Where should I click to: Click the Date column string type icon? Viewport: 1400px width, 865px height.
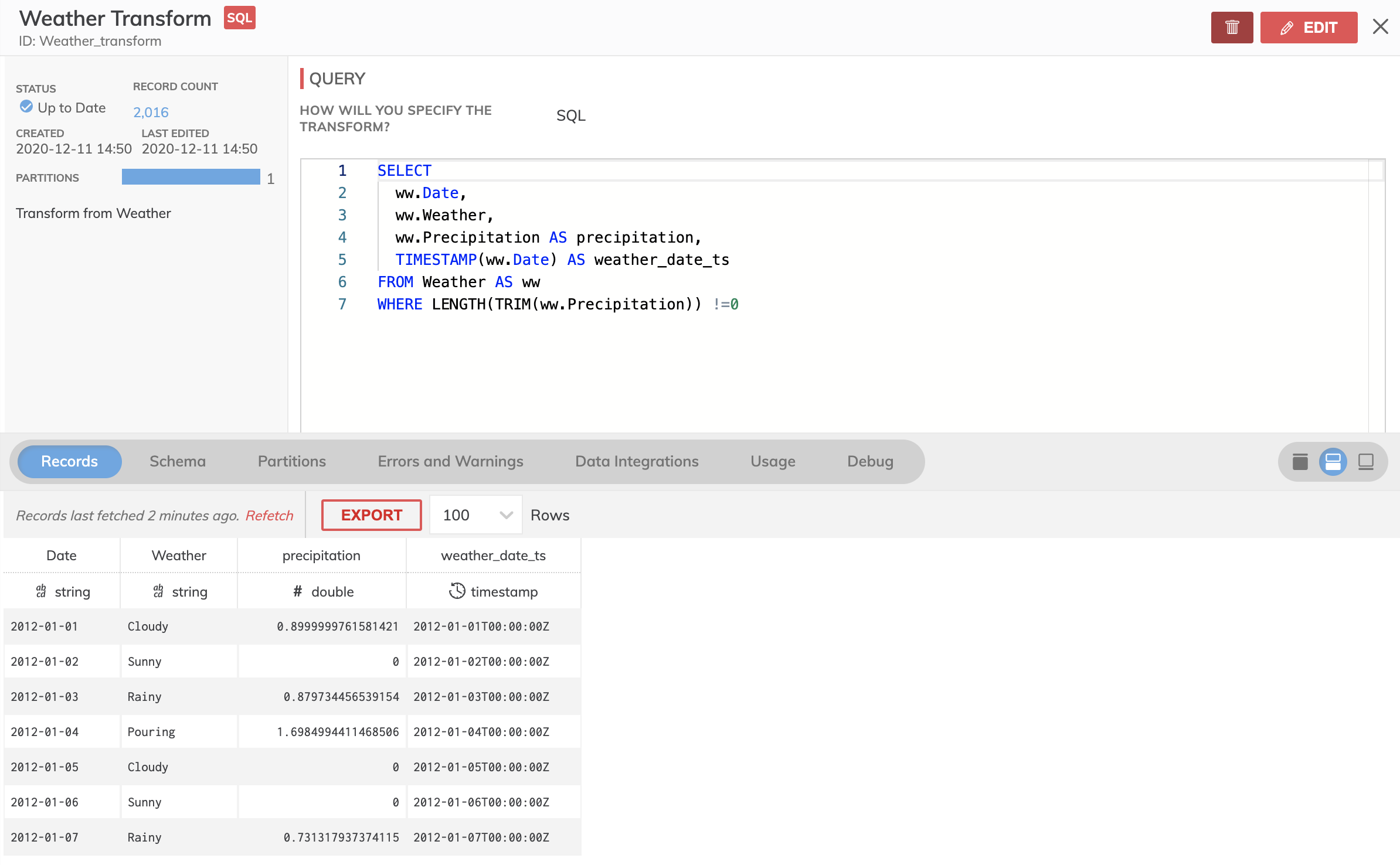[x=41, y=591]
